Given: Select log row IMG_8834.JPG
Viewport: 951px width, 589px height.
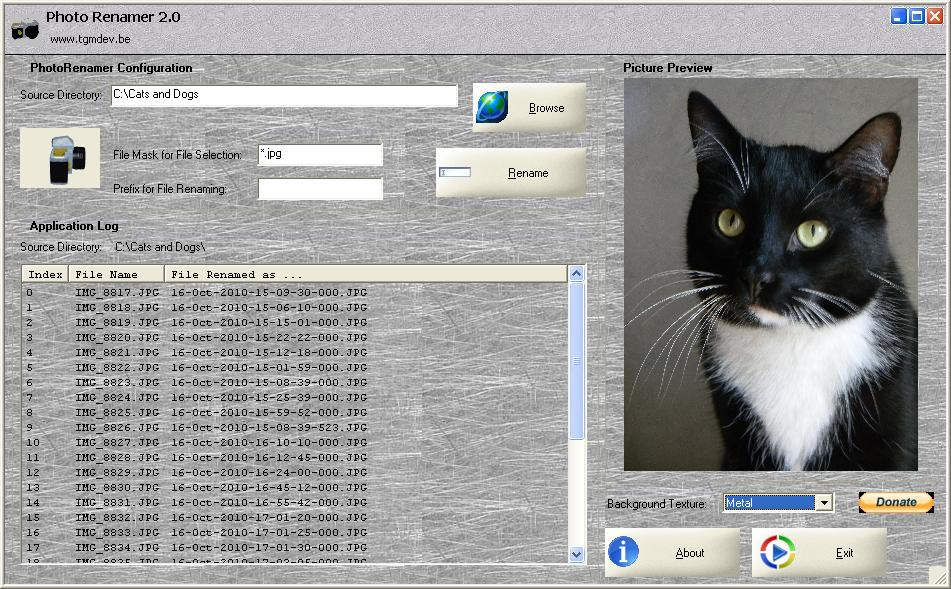Looking at the screenshot, I should pyautogui.click(x=295, y=548).
